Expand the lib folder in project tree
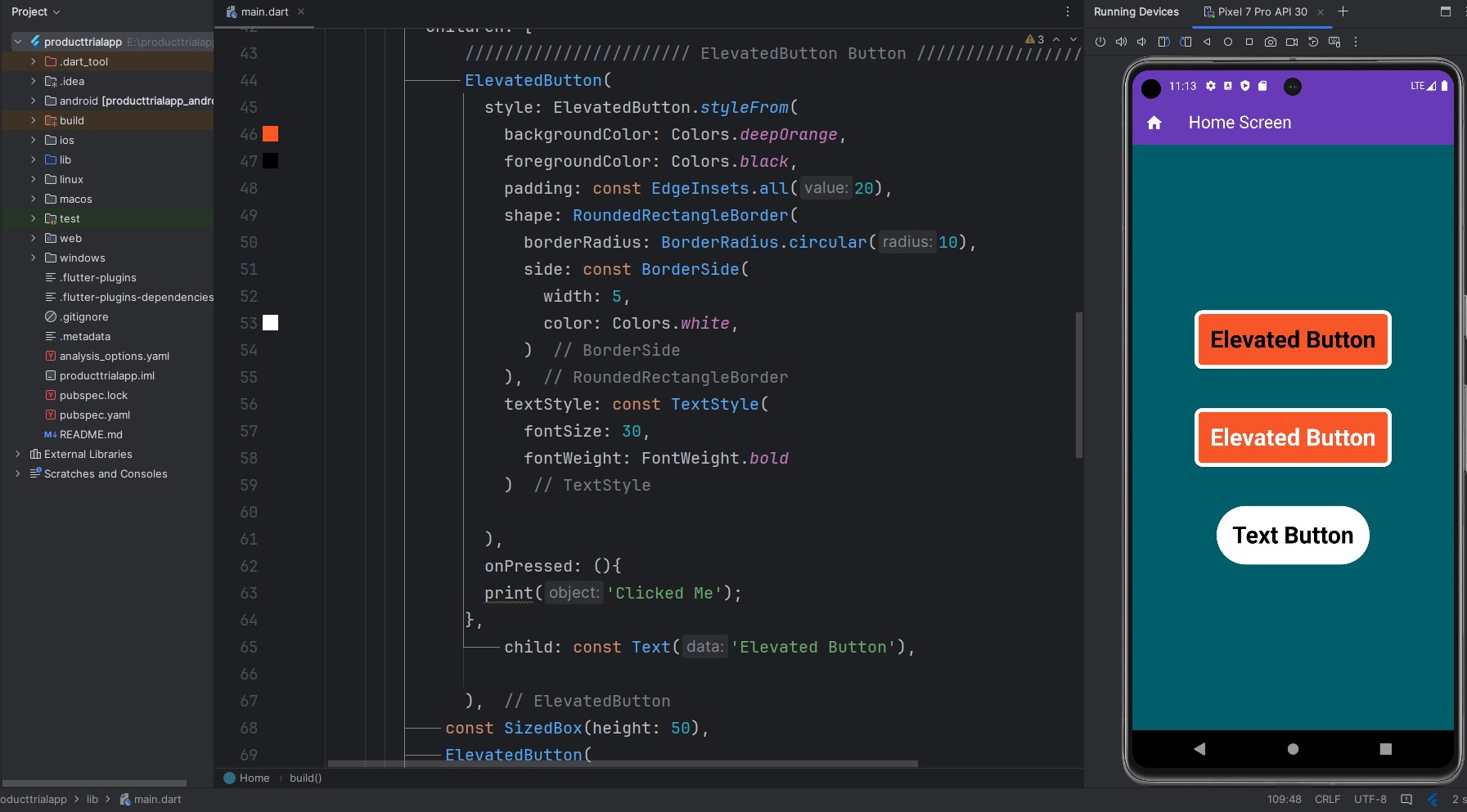Screen dimensions: 1467x812 33,159
